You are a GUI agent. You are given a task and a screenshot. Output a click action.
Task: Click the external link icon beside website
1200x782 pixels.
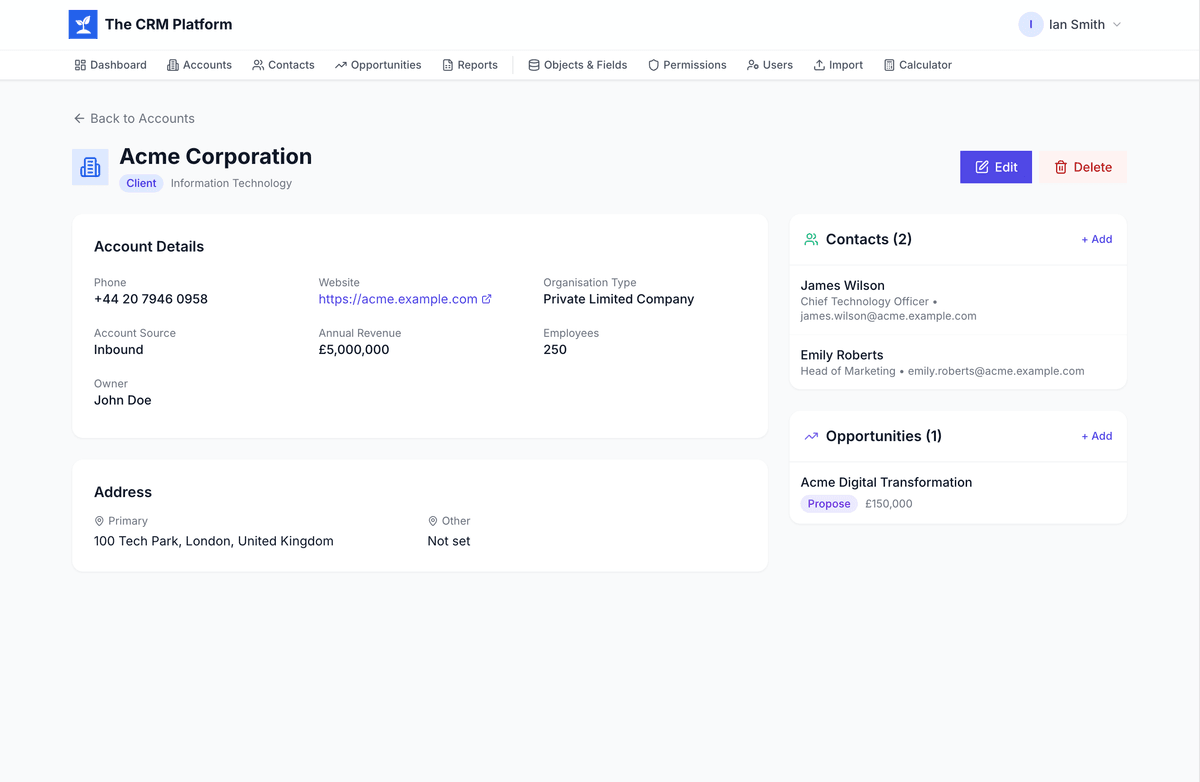[487, 299]
